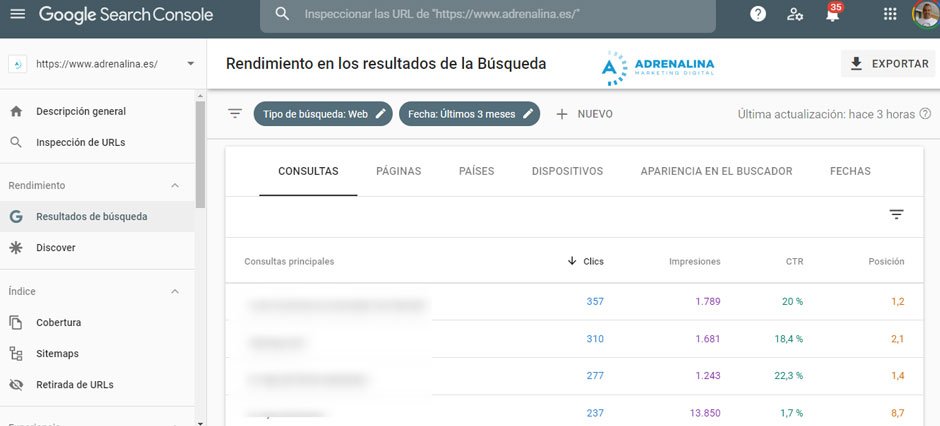
Task: Click the pages icon beside Cobertura
Action: pyautogui.click(x=16, y=322)
